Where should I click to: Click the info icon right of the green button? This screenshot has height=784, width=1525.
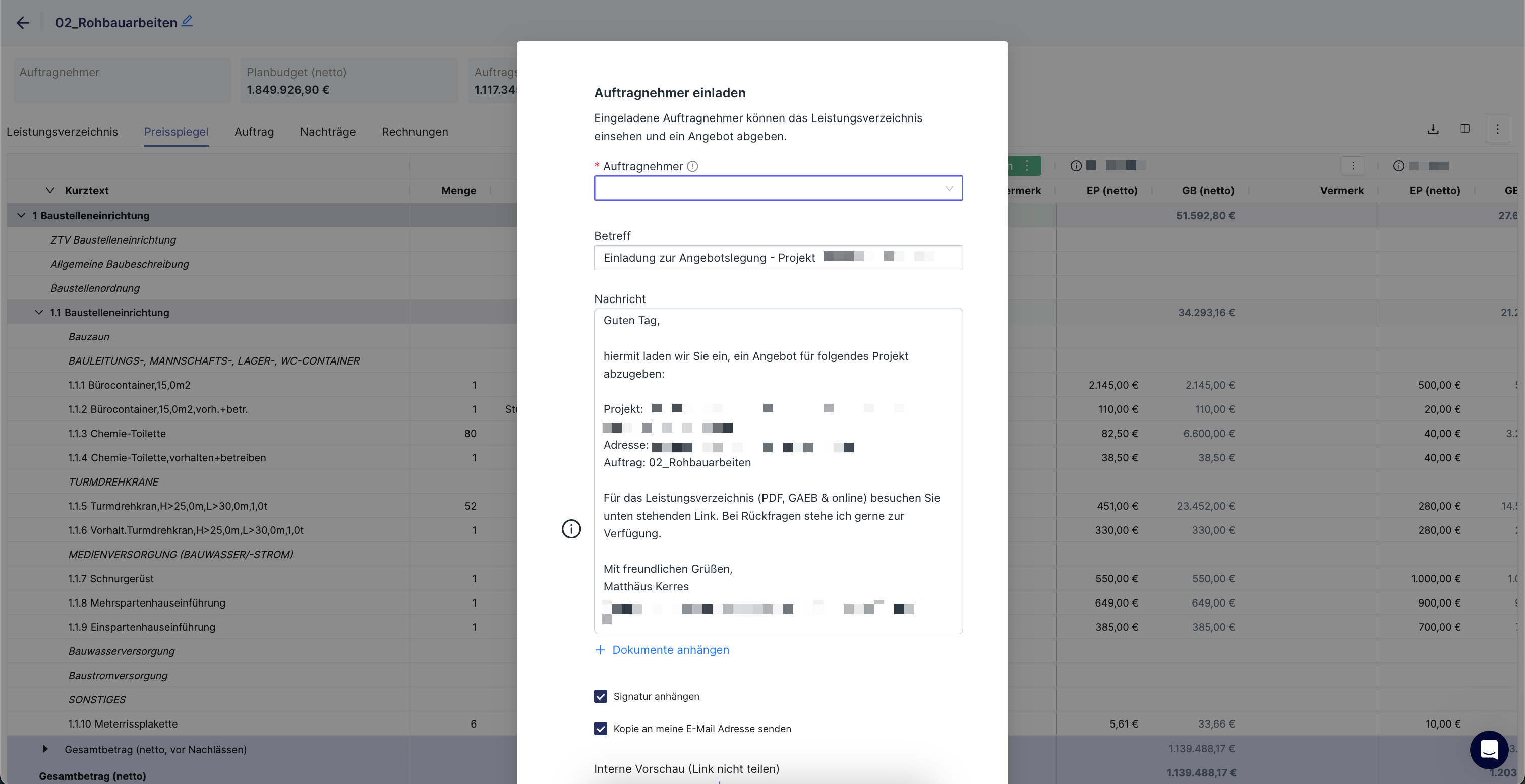(1076, 166)
